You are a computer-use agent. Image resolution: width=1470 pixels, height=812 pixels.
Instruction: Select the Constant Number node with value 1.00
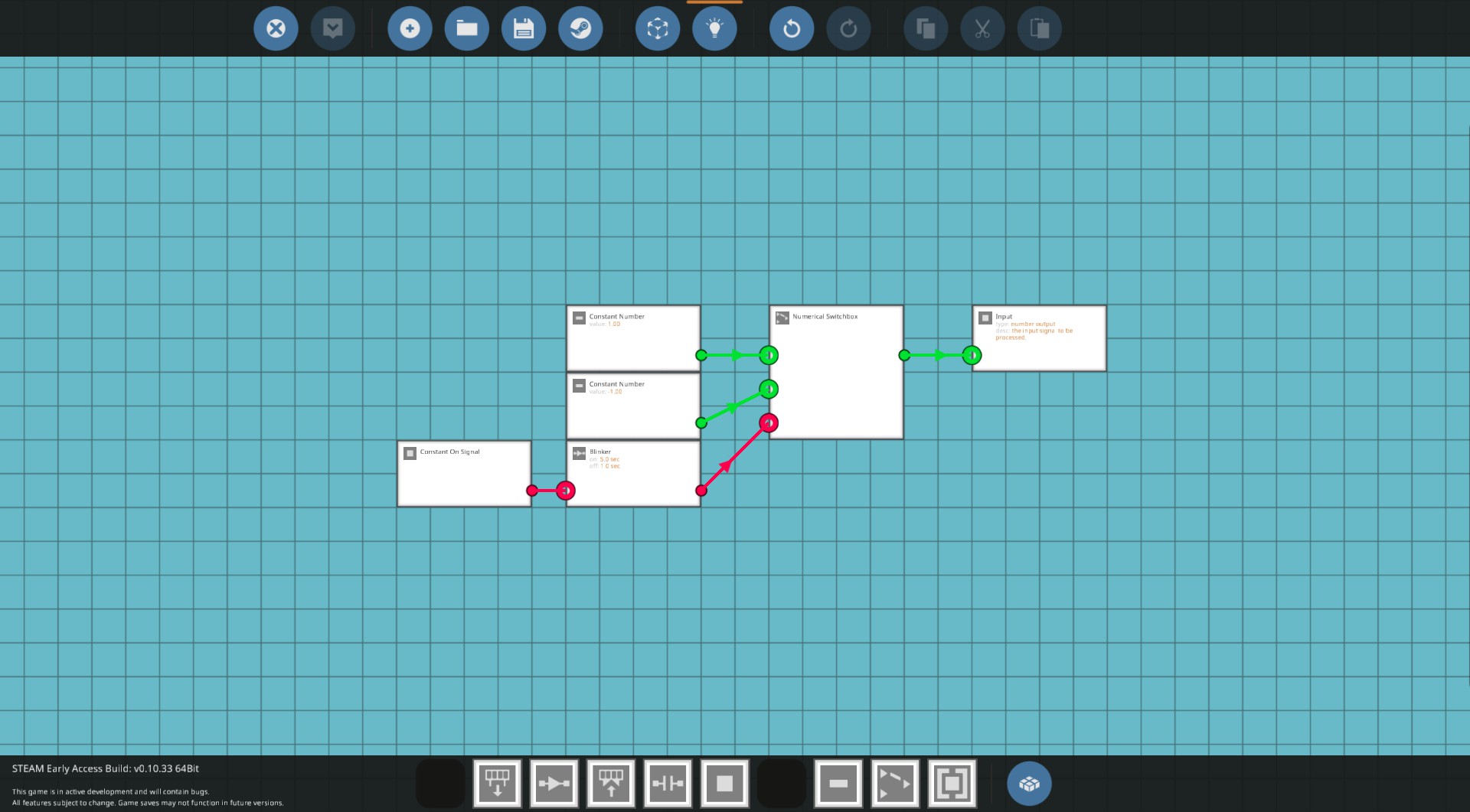point(633,338)
